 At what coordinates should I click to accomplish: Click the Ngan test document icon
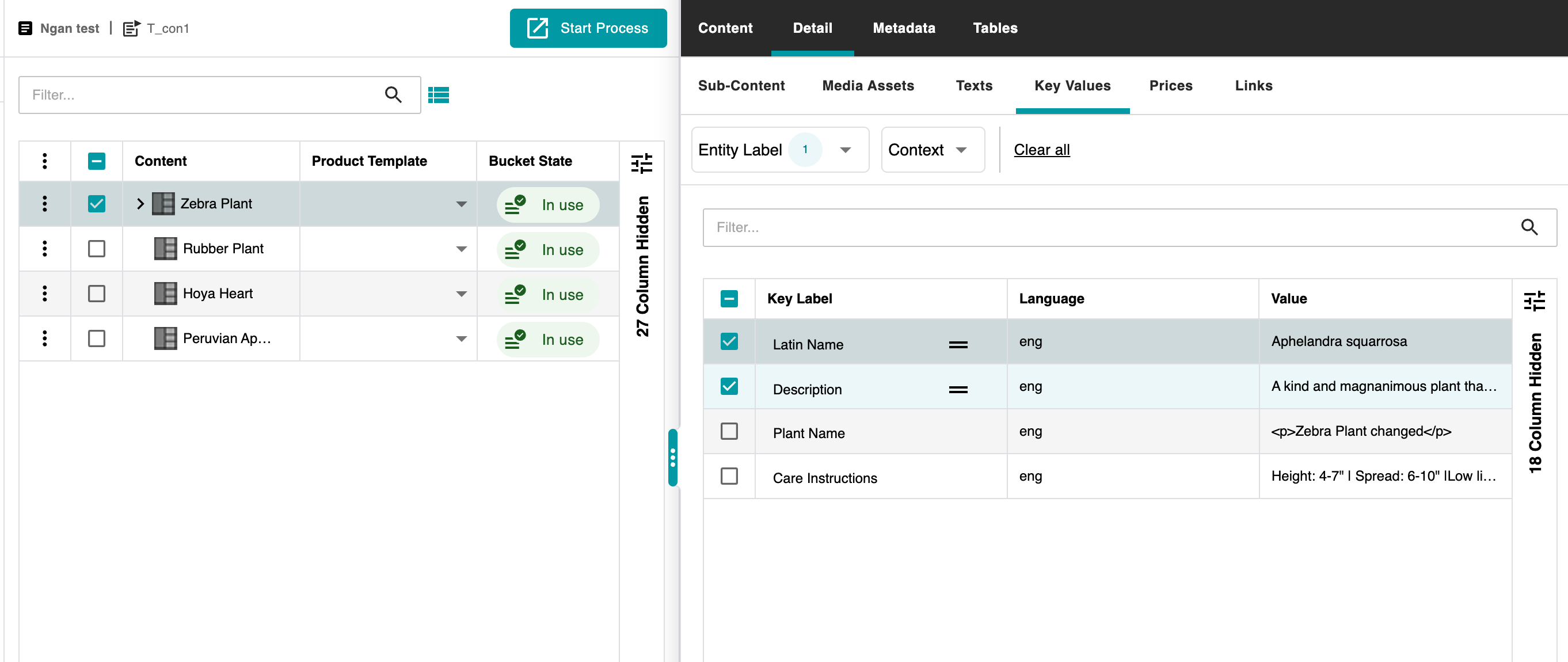click(25, 28)
